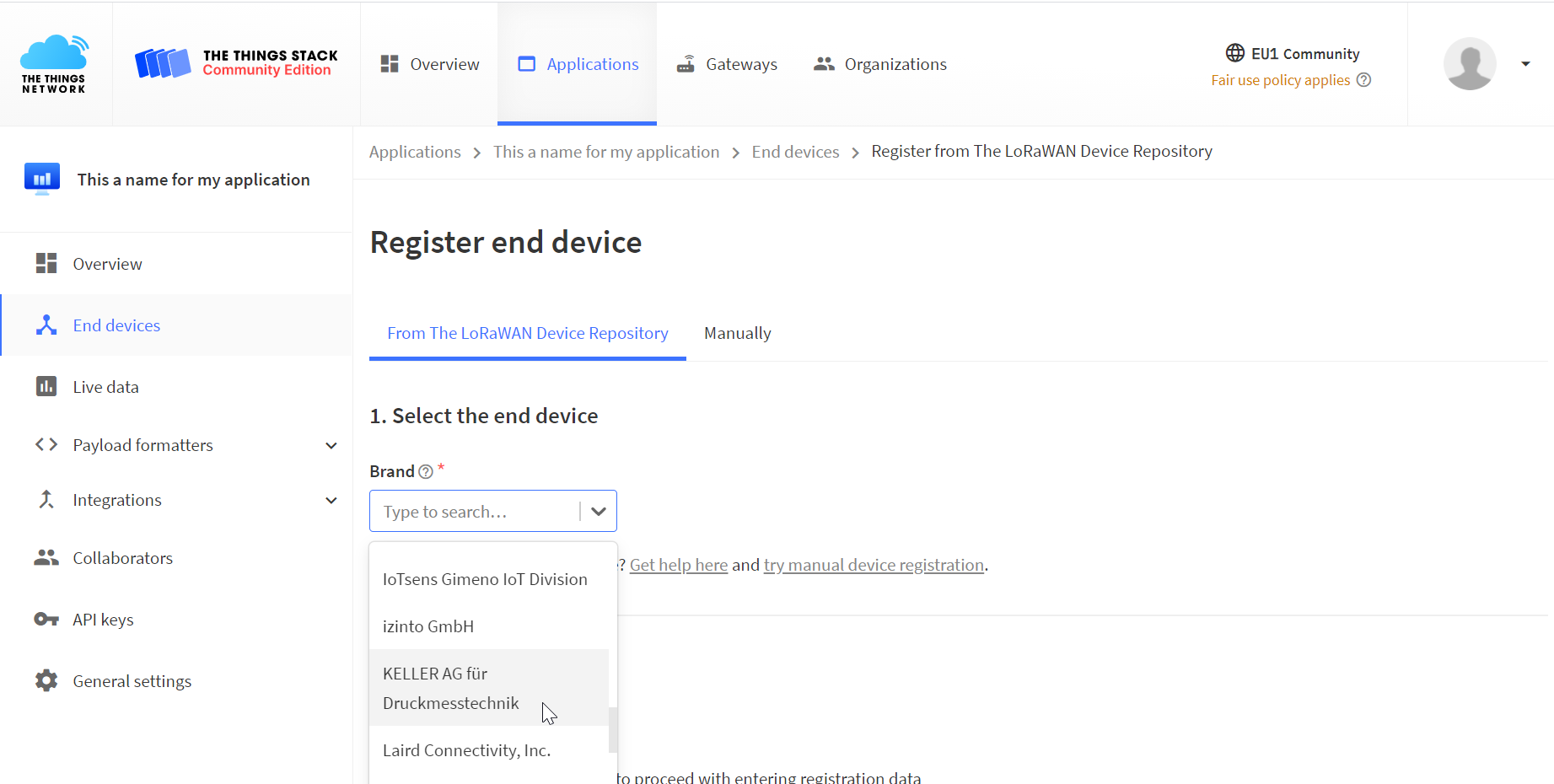Click the End devices breadcrumb link

[795, 152]
